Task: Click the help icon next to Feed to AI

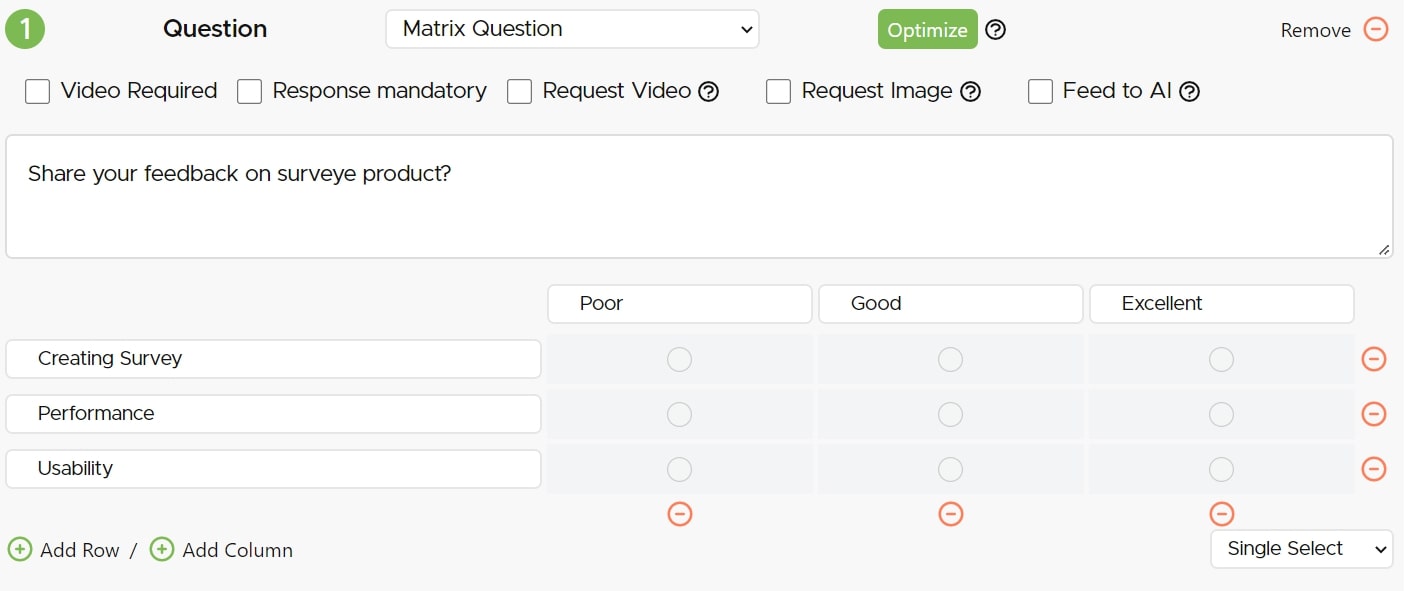Action: click(1189, 92)
